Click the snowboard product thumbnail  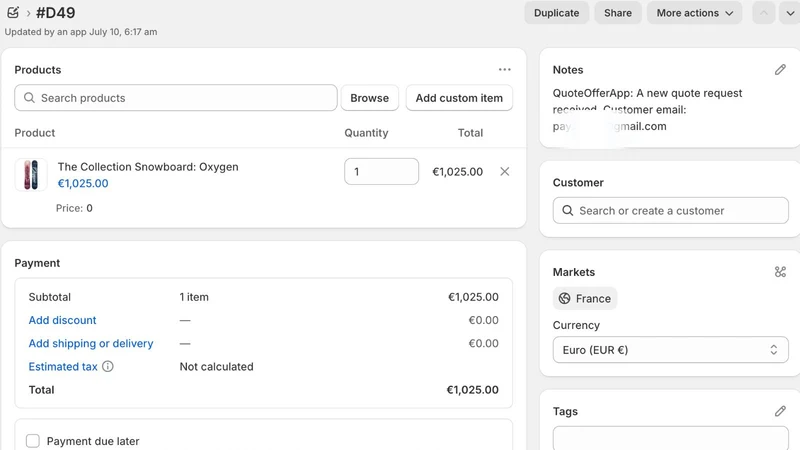31,174
